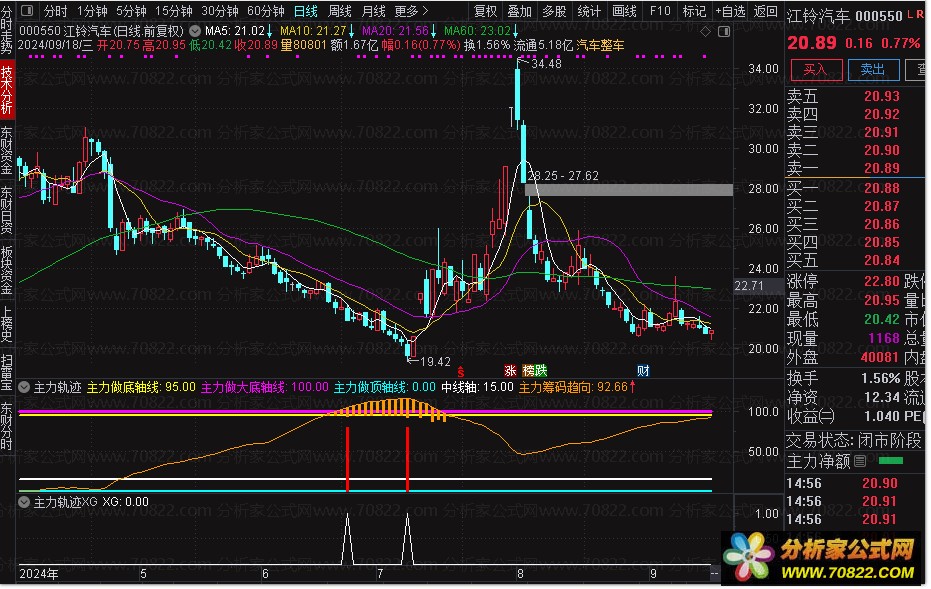Open 扫雷宝 sidebar tab
The width and height of the screenshot is (931, 589).
pyautogui.click(x=7, y=372)
